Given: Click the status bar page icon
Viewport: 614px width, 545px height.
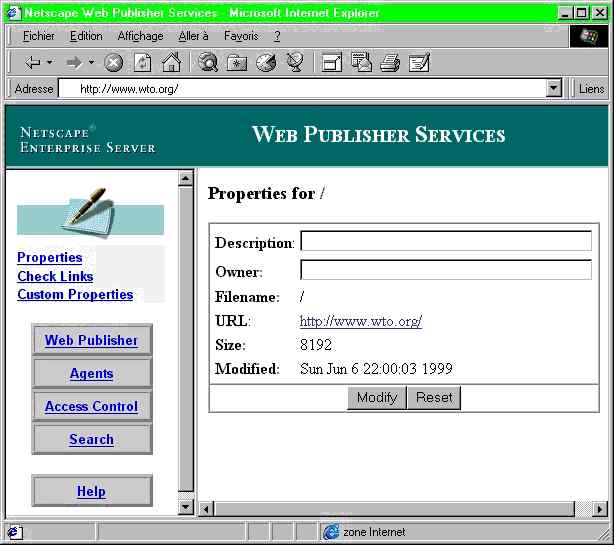Looking at the screenshot, I should point(14,532).
